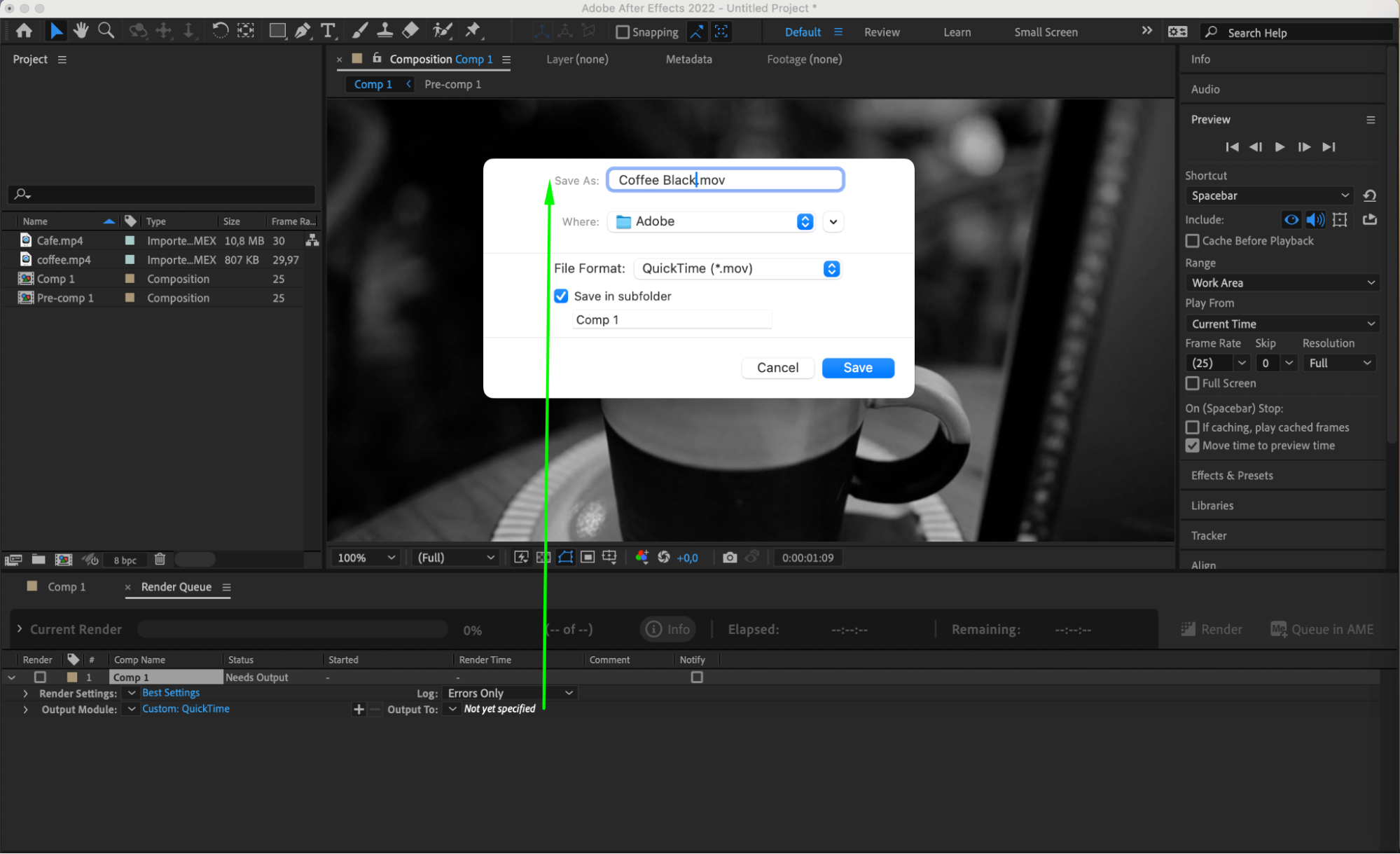Screen dimensions: 1400x854
Task: Expand the Render Settings disclosure triangle
Action: [26, 694]
